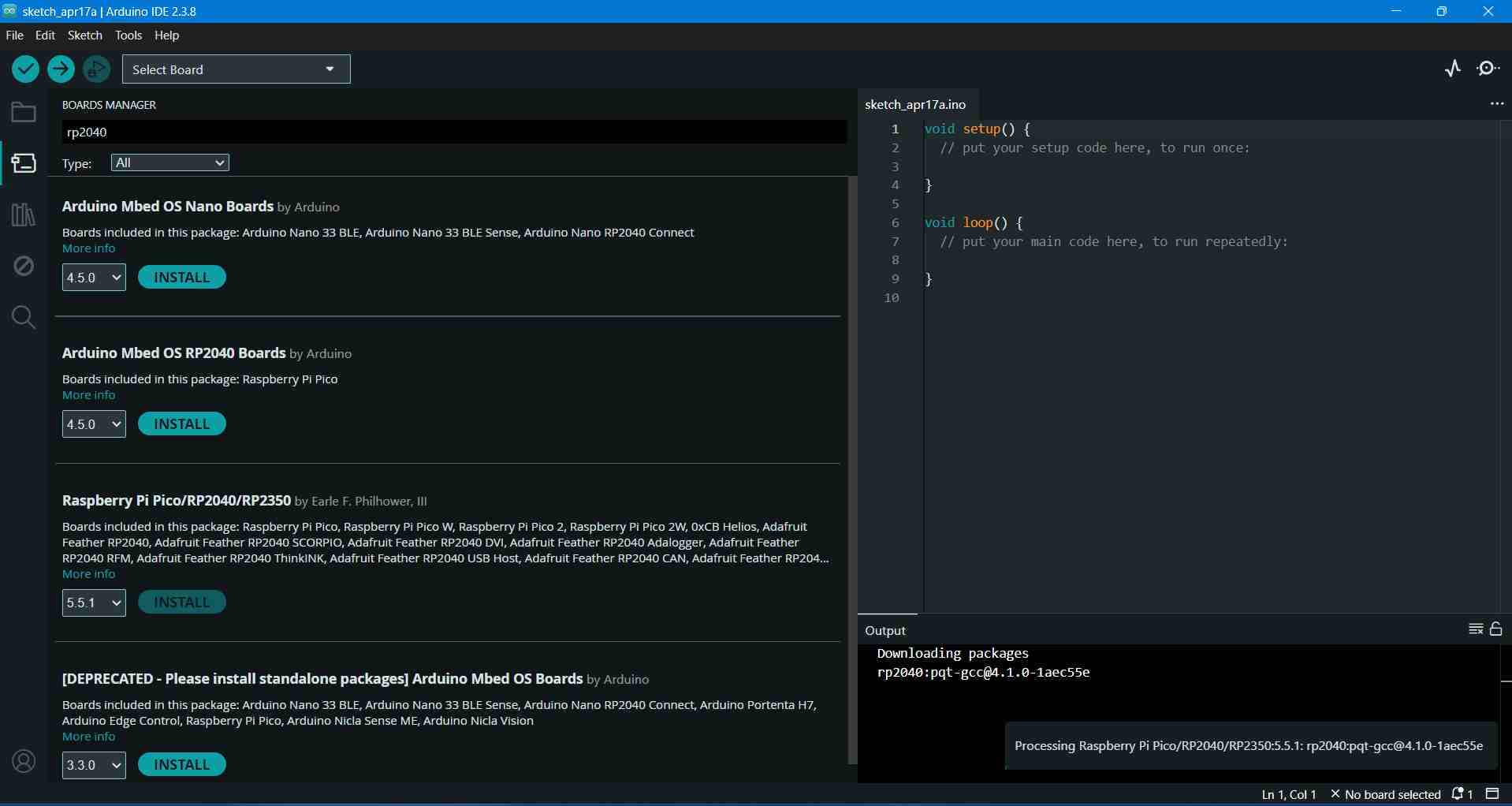Viewport: 1512px width, 806px height.
Task: Toggle the bottom panel icon in status bar
Action: 1492,794
